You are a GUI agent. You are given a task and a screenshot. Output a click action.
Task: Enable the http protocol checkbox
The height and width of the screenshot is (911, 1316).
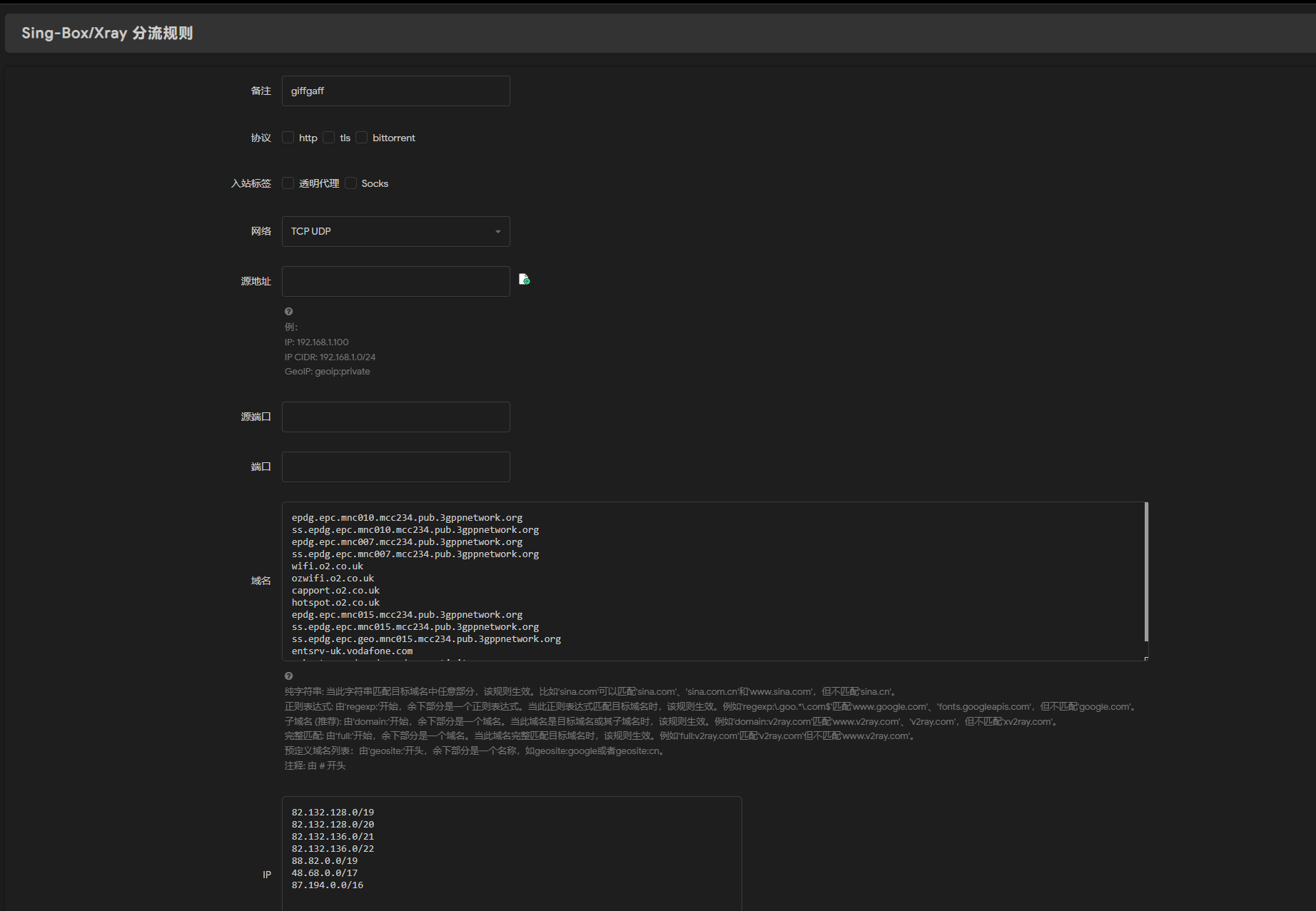[288, 138]
